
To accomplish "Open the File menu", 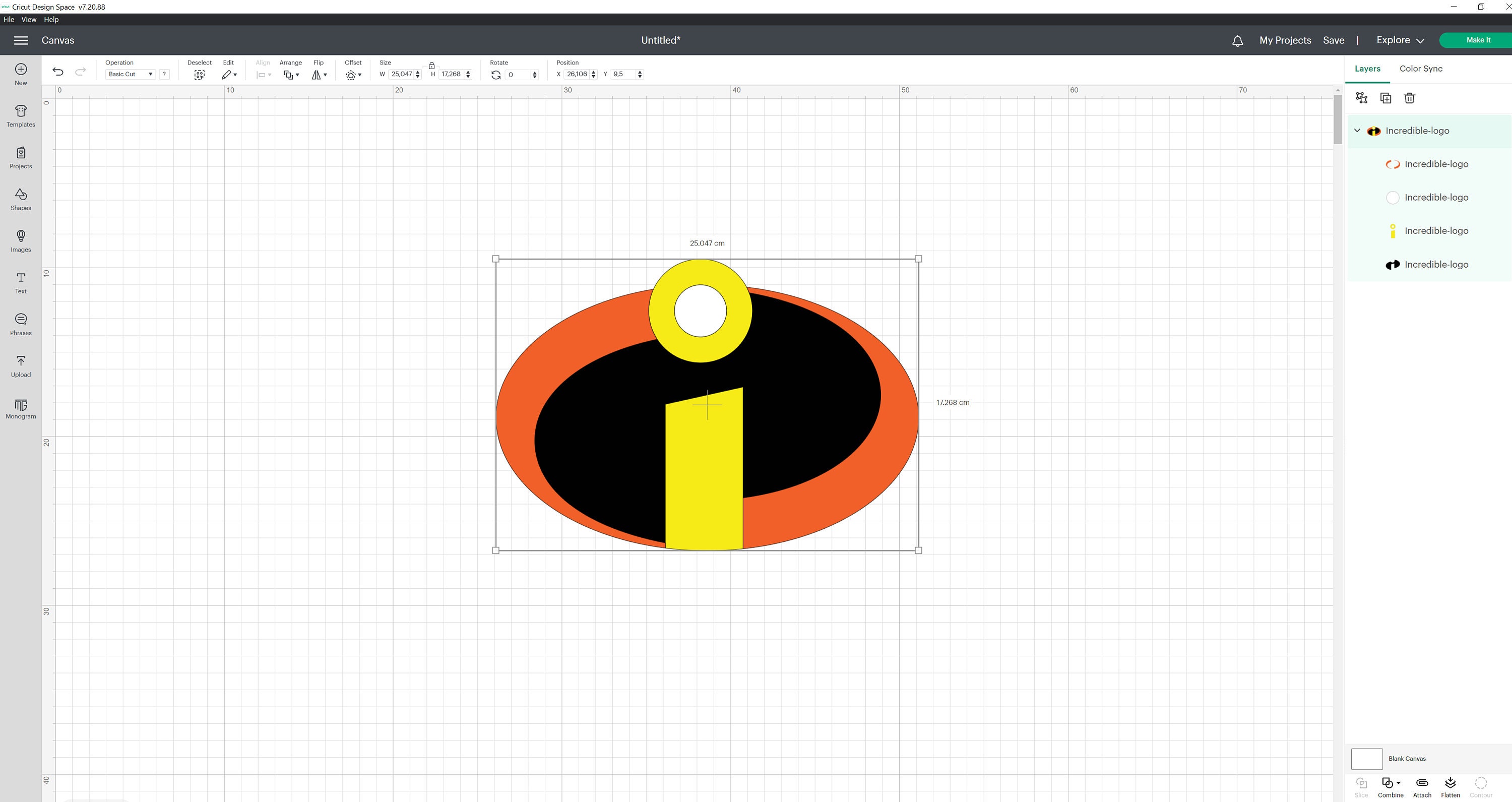I will tap(9, 19).
